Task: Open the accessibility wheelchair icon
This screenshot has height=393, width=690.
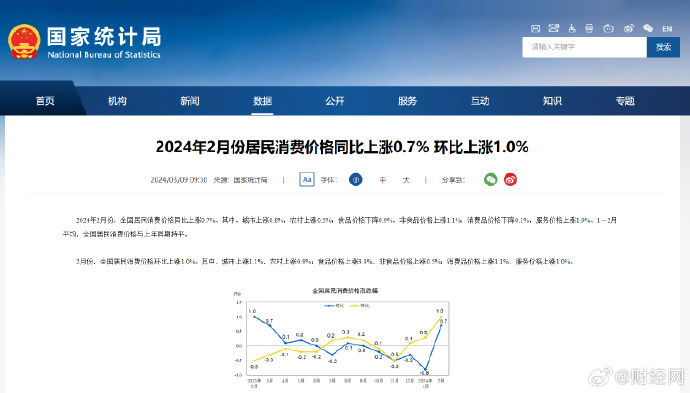Action: pos(572,29)
